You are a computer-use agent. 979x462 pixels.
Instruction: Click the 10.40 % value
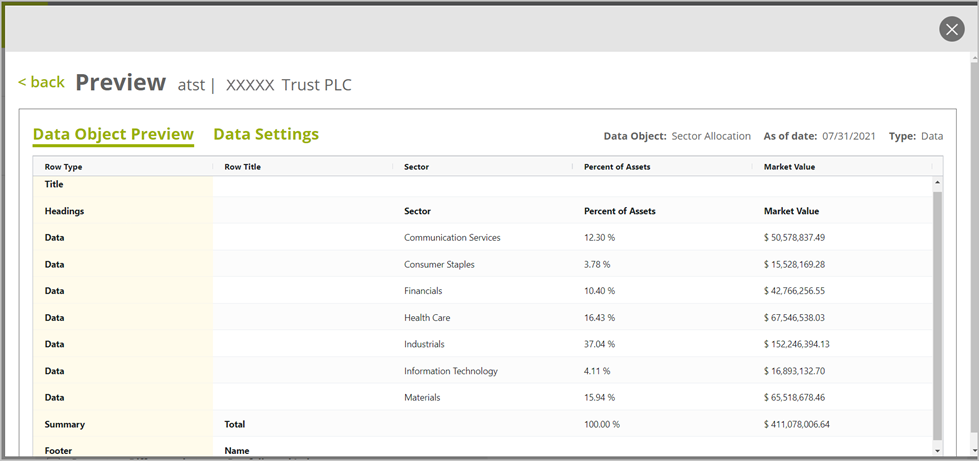pos(599,291)
